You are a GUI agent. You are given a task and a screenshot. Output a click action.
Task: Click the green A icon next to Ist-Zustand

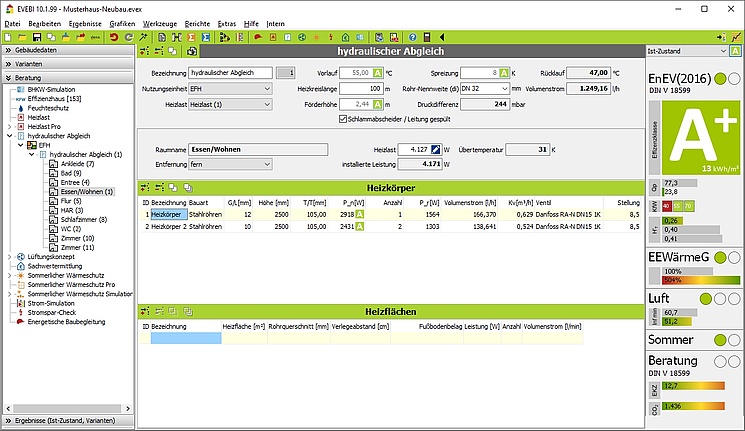735,51
